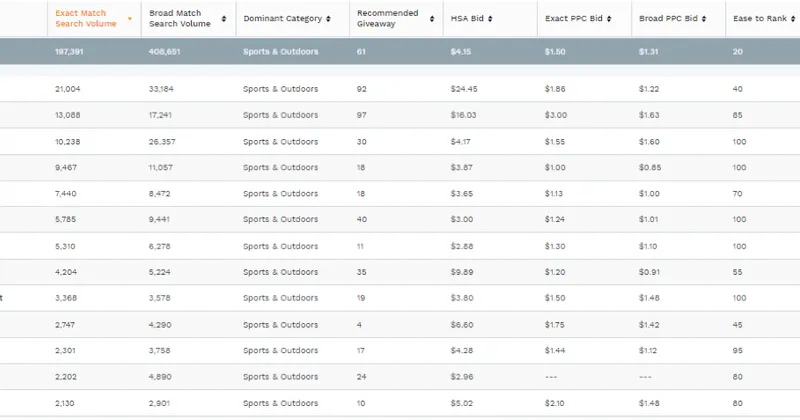The image size is (800, 420).
Task: Click Sports & Outdoors in the 2,130 row
Action: coord(281,403)
